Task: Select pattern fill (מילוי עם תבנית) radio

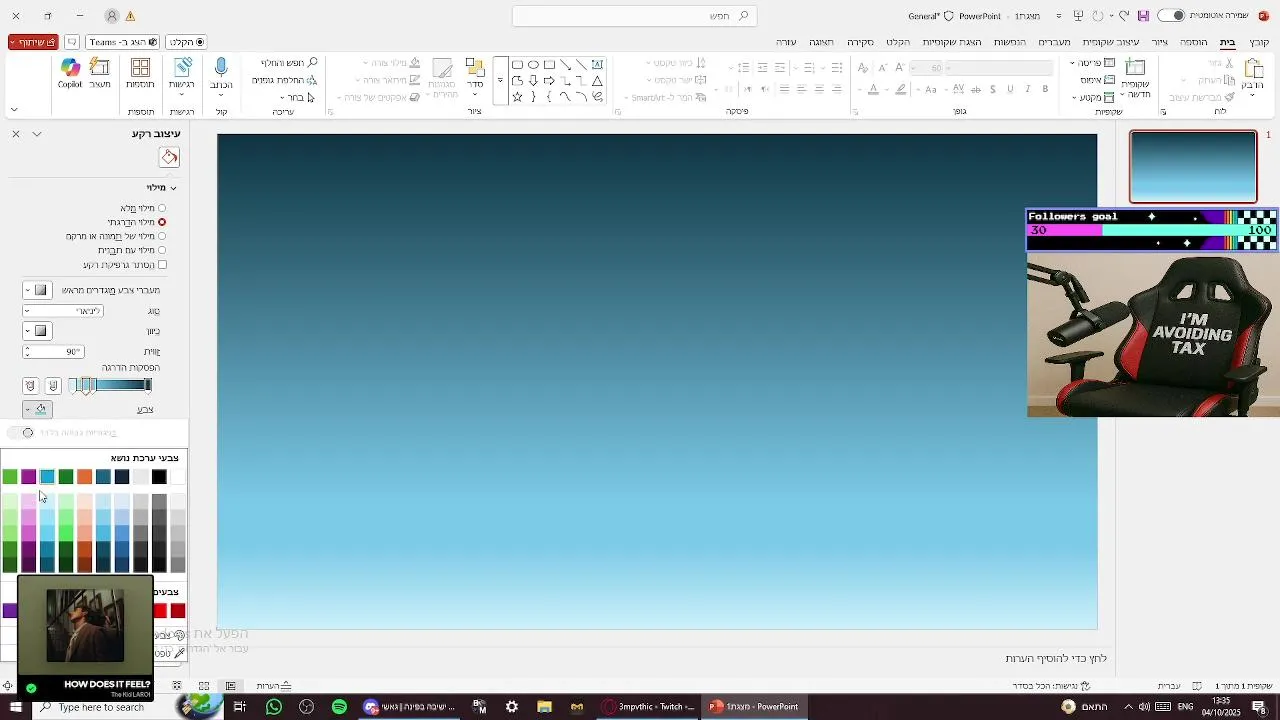Action: [161, 250]
